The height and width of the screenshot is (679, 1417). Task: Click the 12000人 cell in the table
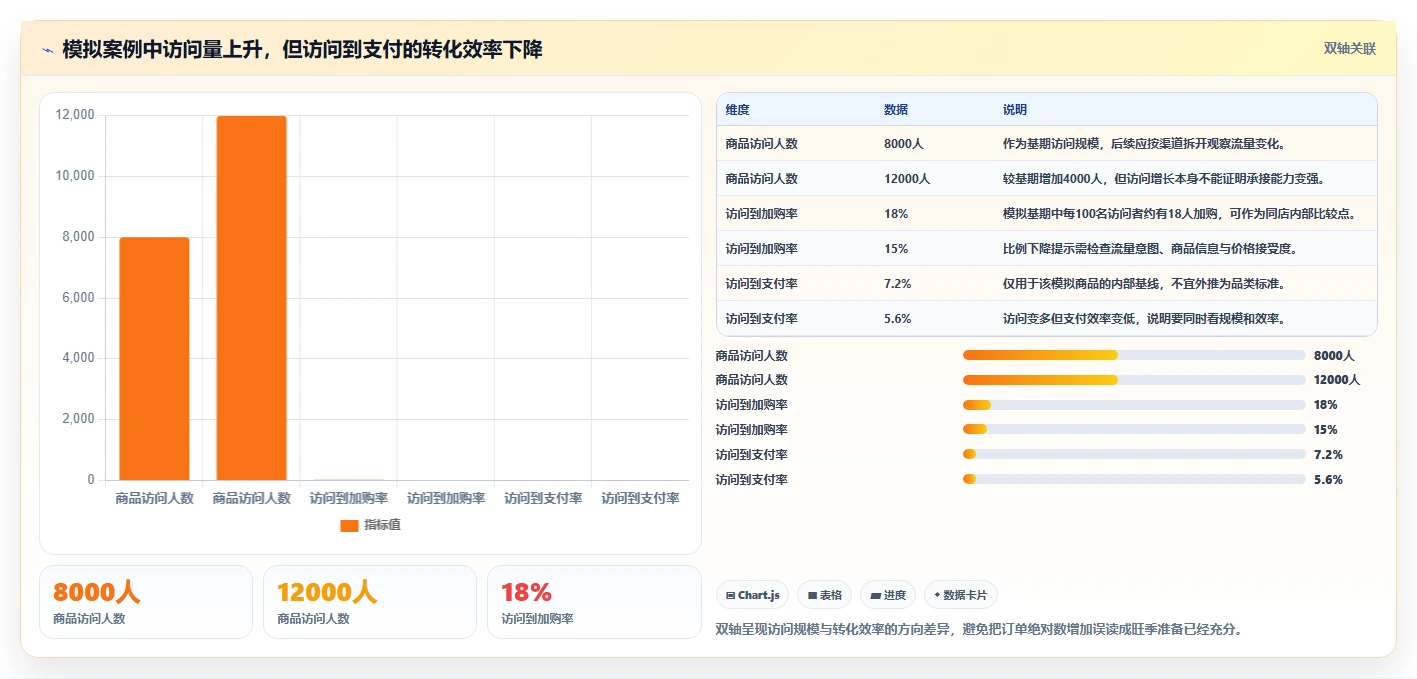pyautogui.click(x=907, y=179)
